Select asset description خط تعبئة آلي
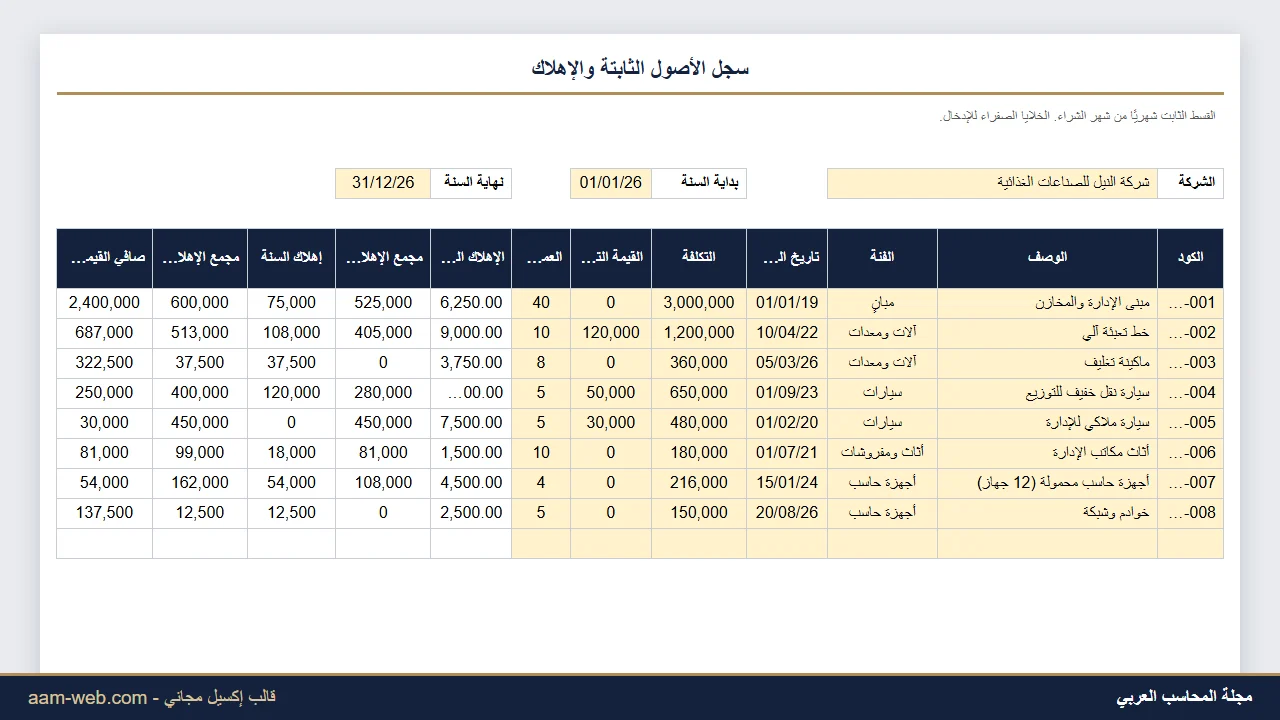This screenshot has height=720, width=1280. point(1047,333)
